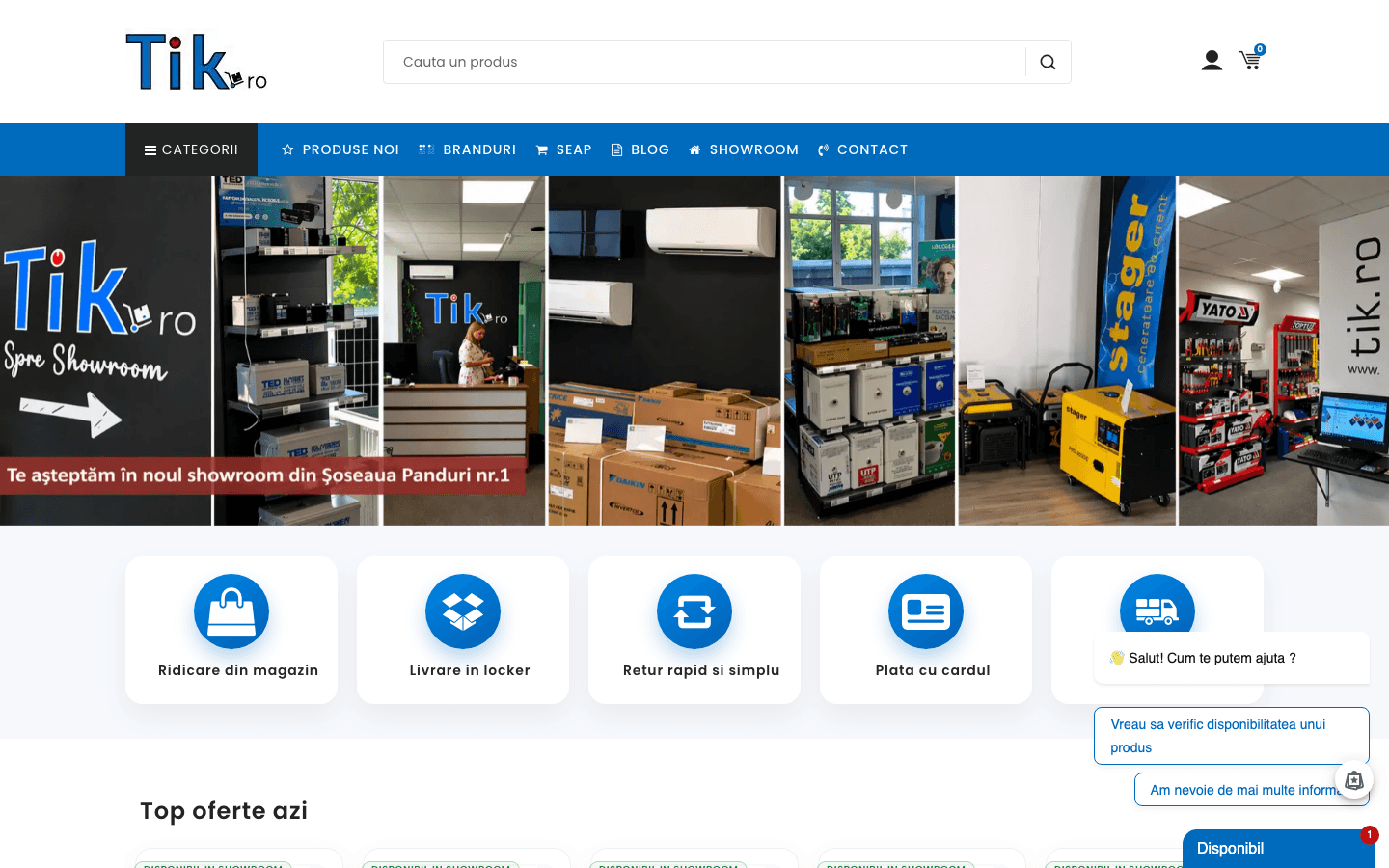The image size is (1389, 868).
Task: Click the chat bot bubble icon
Action: 1354,780
